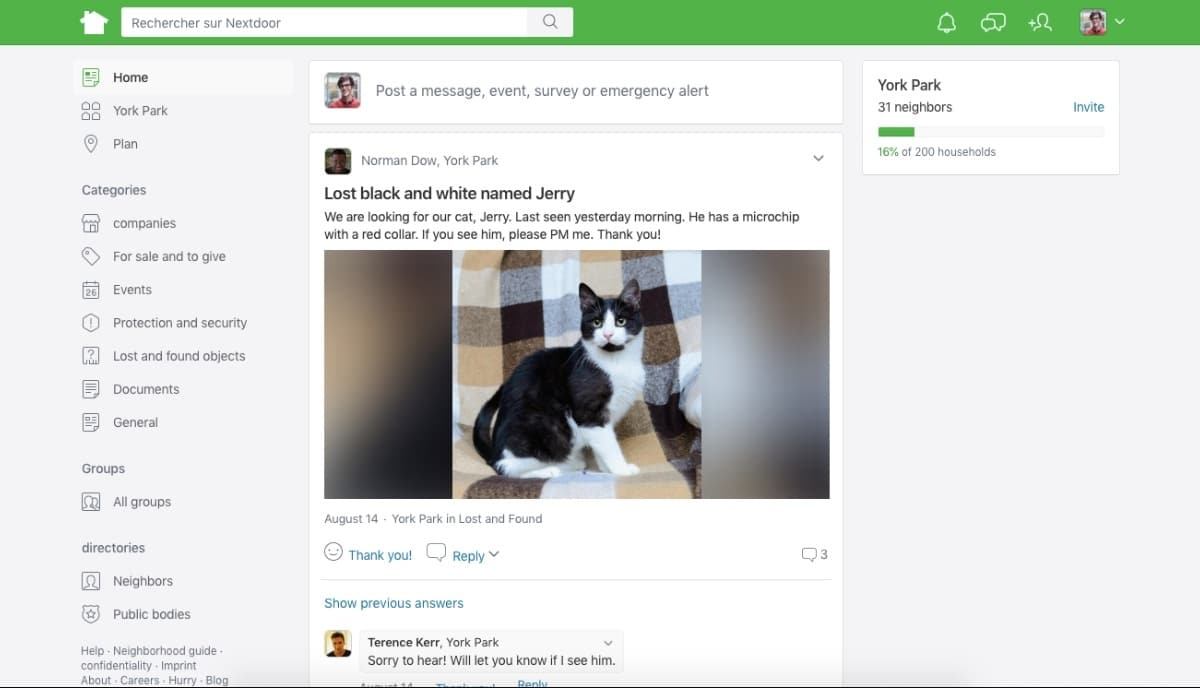The width and height of the screenshot is (1200, 688).
Task: Open the cat photo of Jerry
Action: tap(576, 373)
